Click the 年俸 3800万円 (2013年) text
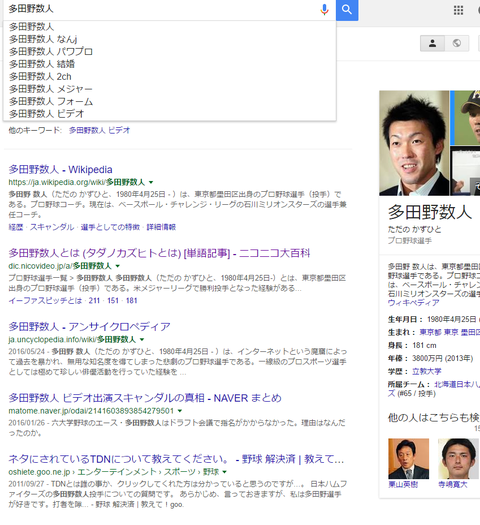 430,358
